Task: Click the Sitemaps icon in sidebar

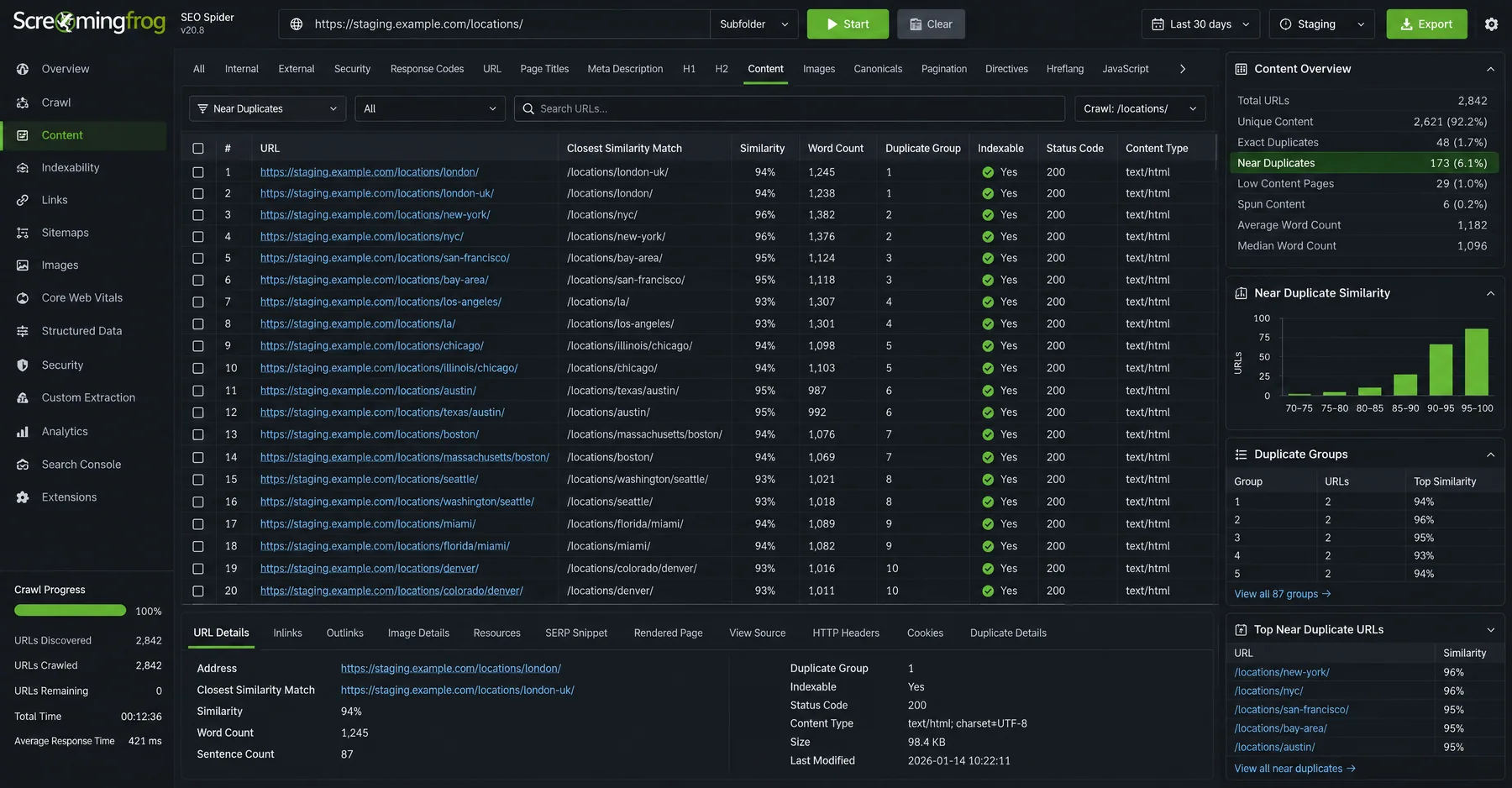Action: point(23,233)
